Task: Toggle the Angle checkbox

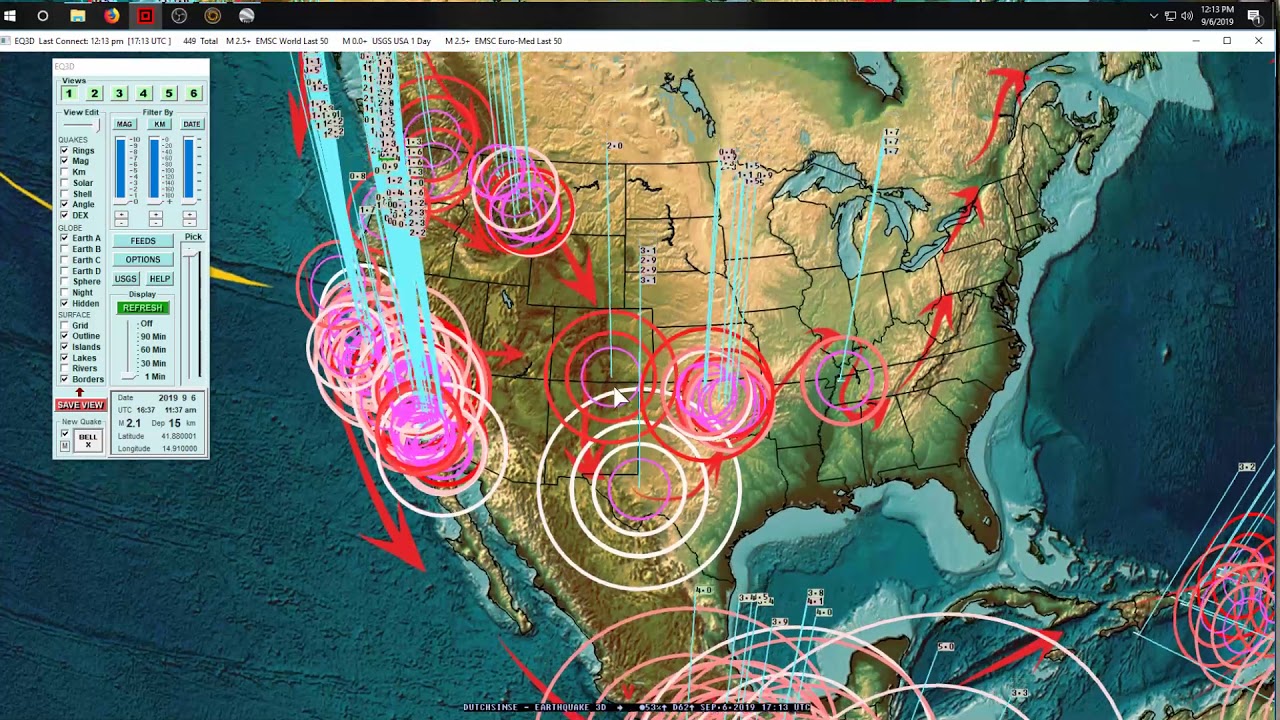Action: pos(64,204)
